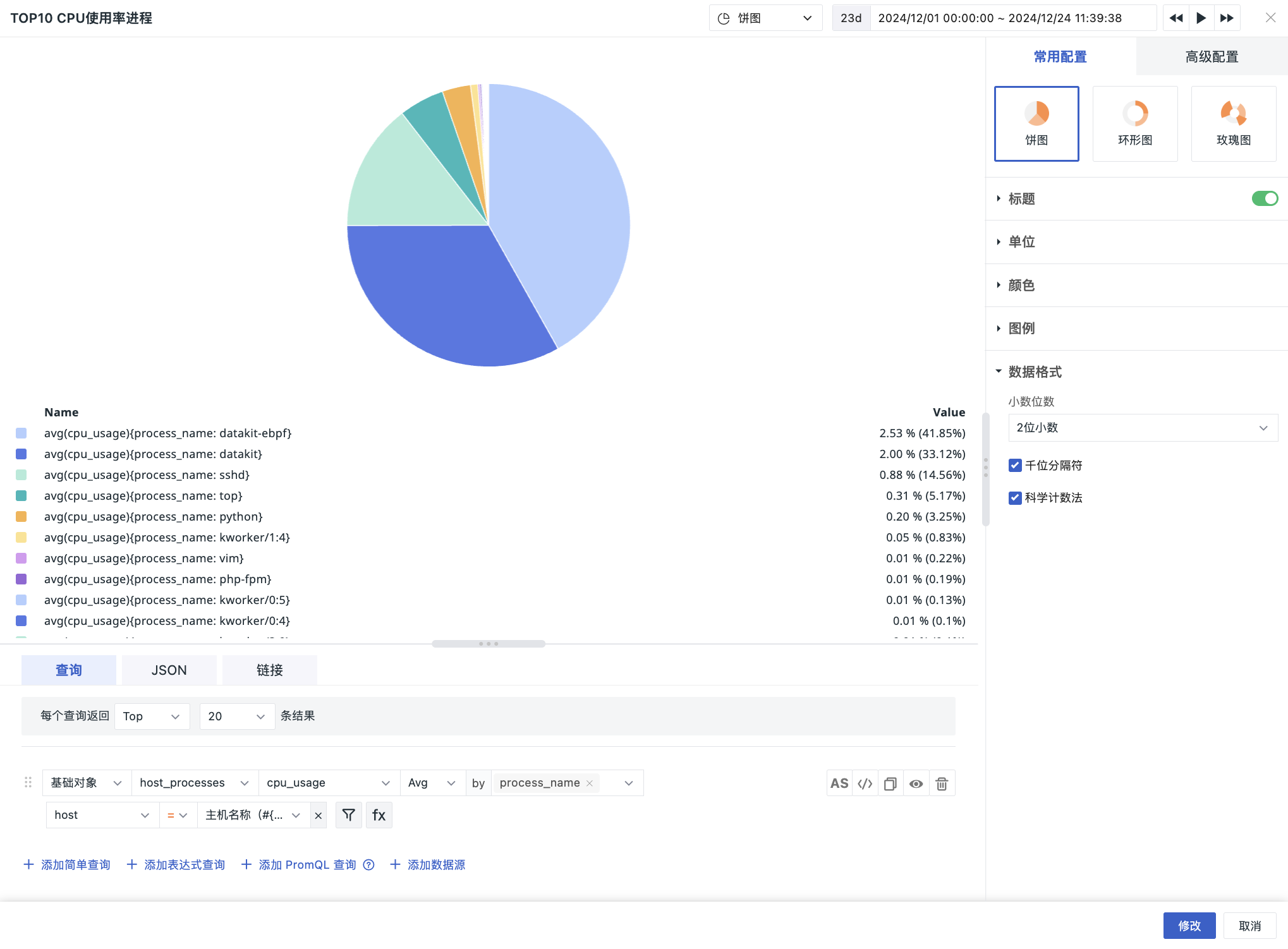Screen dimensions: 1288x949
Task: Grab the query row drag handle
Action: pyautogui.click(x=28, y=783)
